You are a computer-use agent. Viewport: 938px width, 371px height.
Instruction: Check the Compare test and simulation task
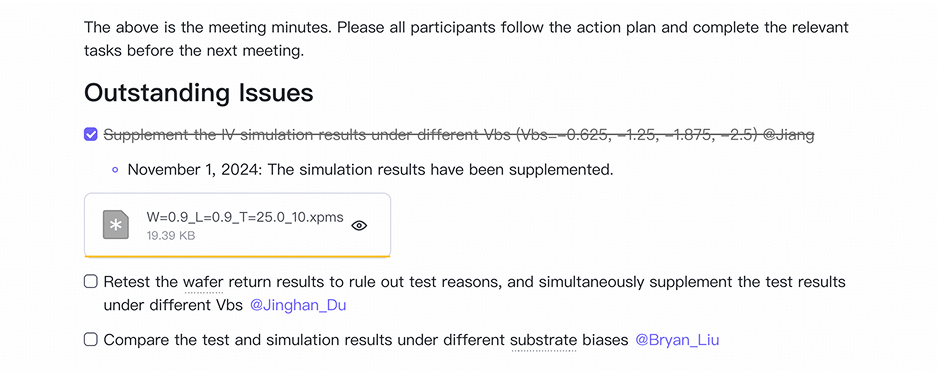point(90,340)
